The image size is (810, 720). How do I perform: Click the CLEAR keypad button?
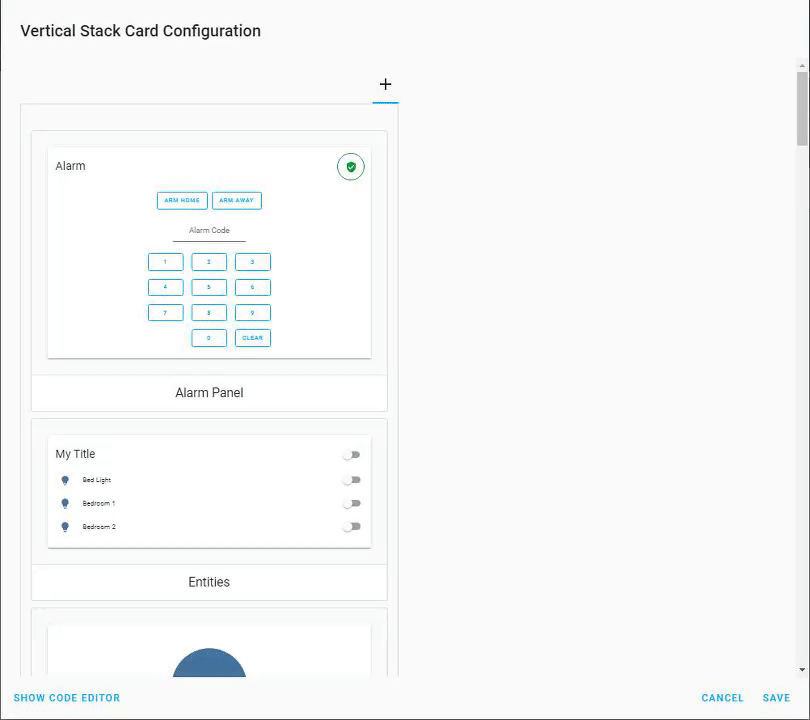(x=253, y=338)
